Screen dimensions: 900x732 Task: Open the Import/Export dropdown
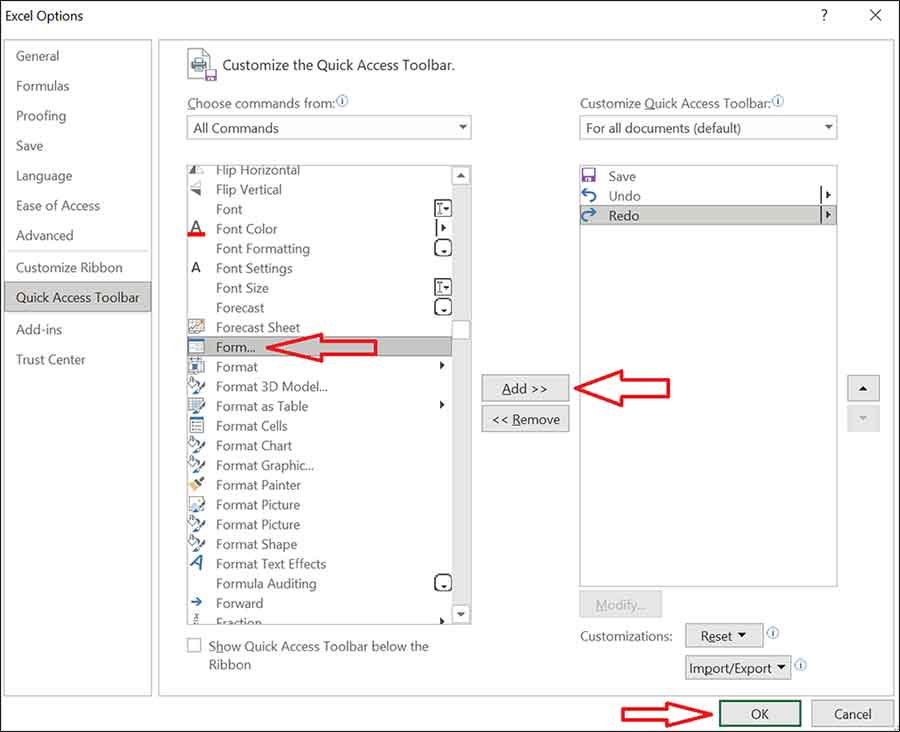tap(737, 667)
